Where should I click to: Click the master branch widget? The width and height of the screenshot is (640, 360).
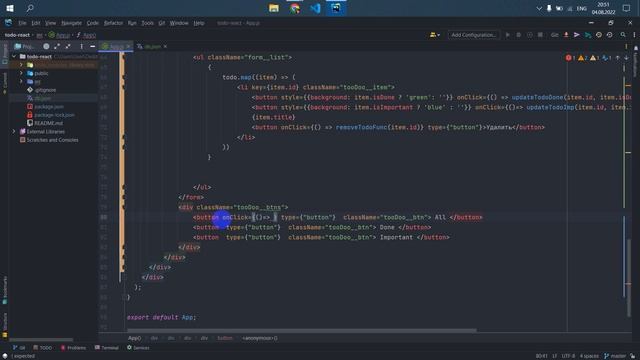pyautogui.click(x=615, y=356)
